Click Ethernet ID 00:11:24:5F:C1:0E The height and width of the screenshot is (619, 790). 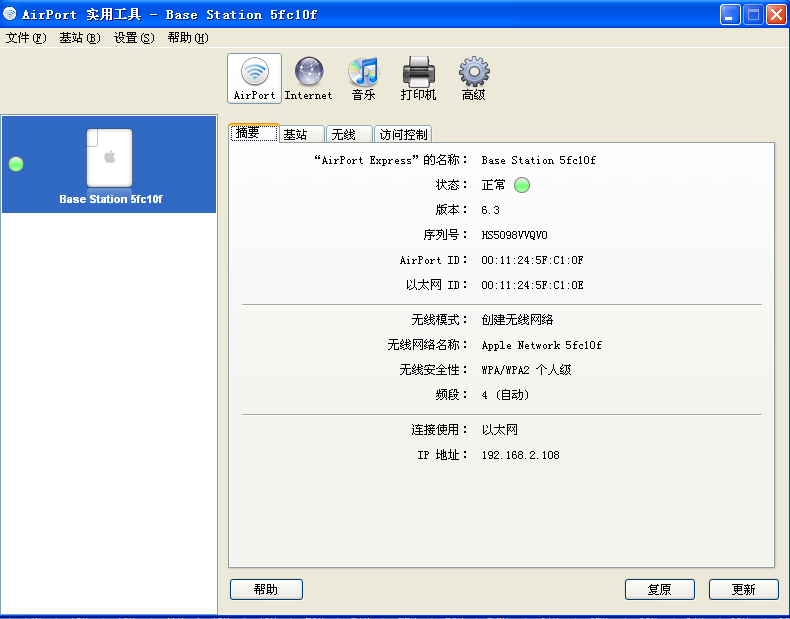click(532, 285)
